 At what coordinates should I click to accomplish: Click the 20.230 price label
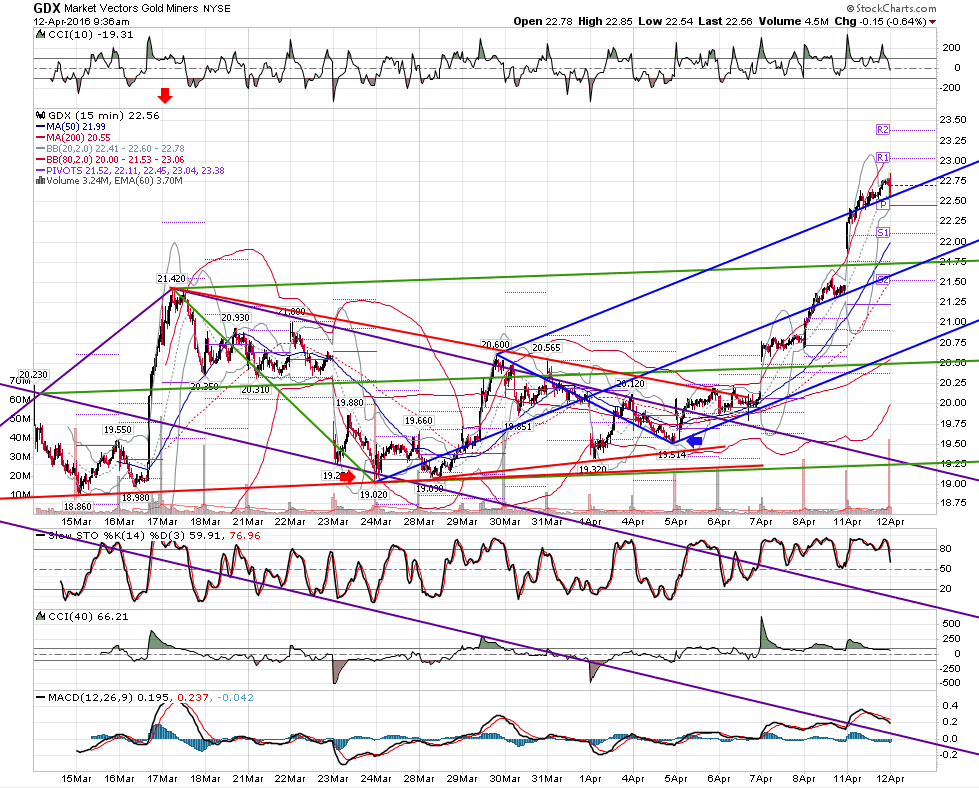click(34, 375)
